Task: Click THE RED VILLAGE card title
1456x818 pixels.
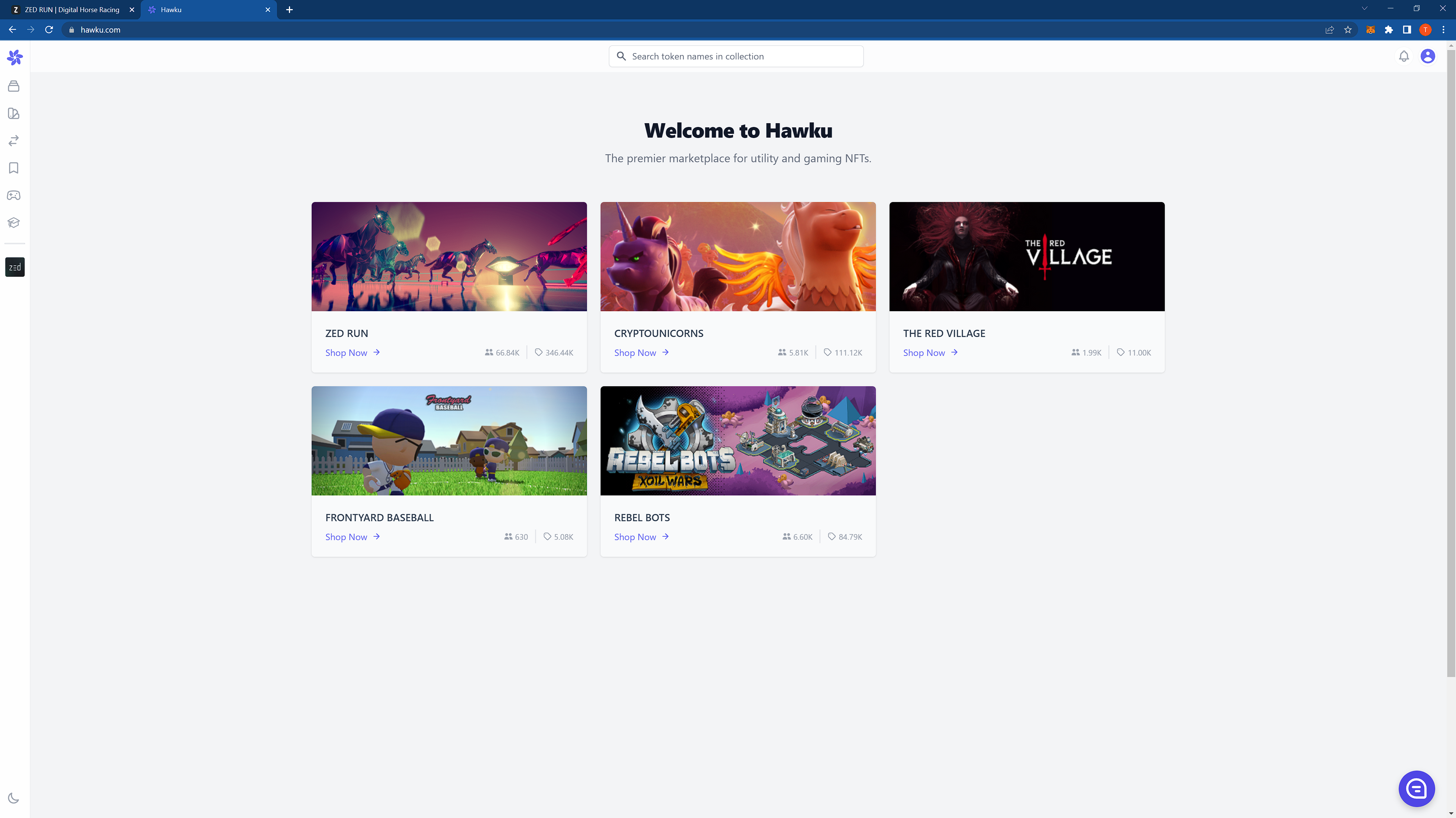Action: [944, 333]
